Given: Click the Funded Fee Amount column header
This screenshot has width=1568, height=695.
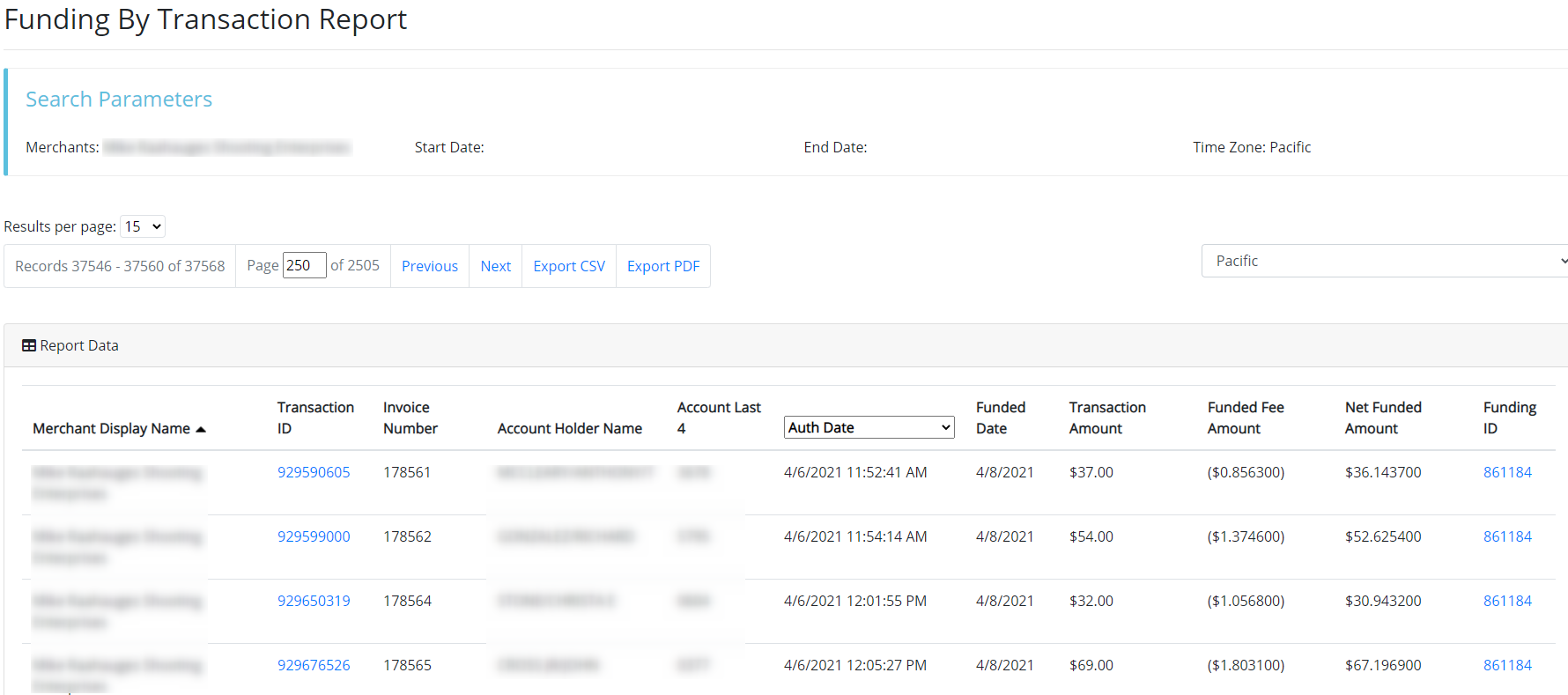Looking at the screenshot, I should click(x=1246, y=418).
